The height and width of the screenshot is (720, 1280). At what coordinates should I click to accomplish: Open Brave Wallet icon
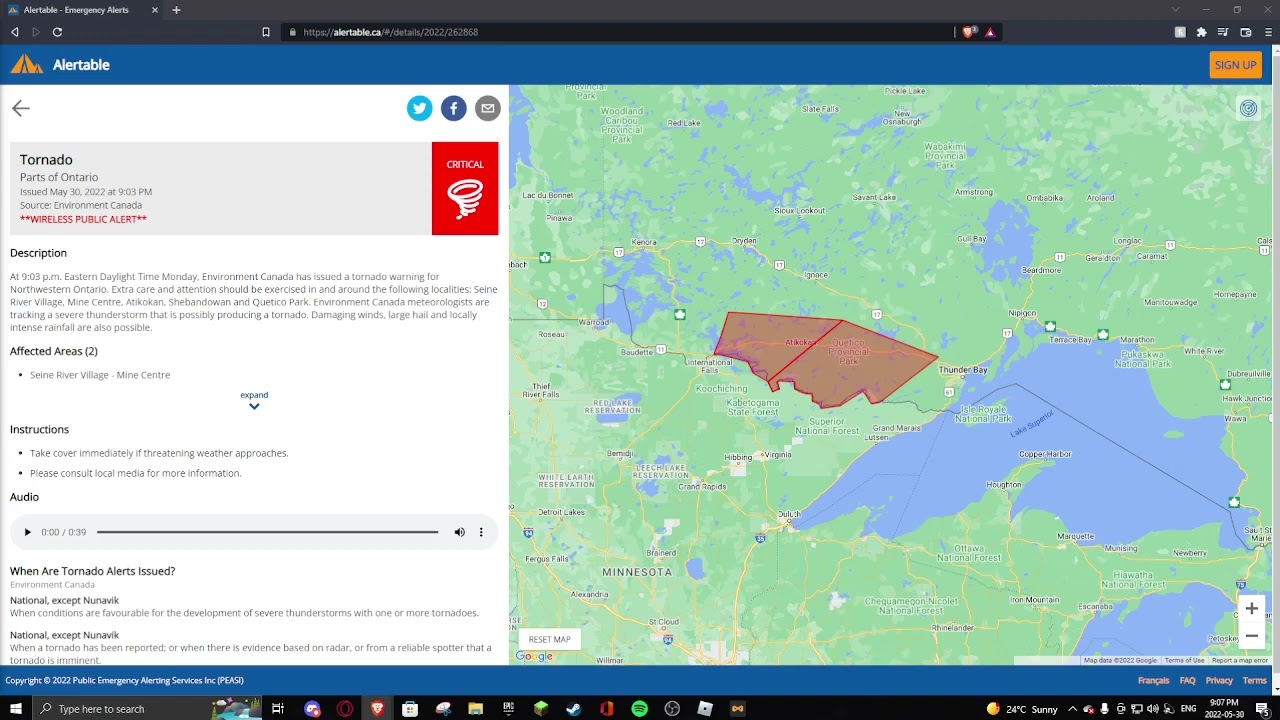(x=1246, y=32)
